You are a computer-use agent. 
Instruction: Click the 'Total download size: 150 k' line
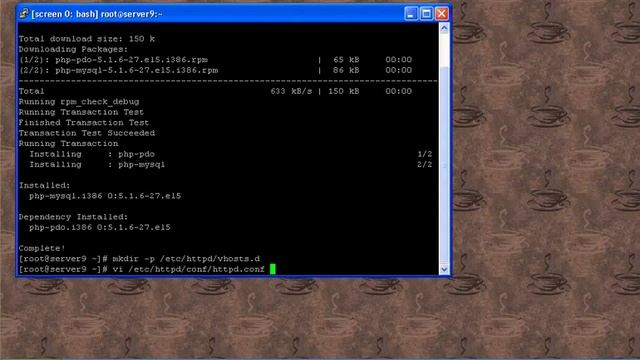coord(87,39)
